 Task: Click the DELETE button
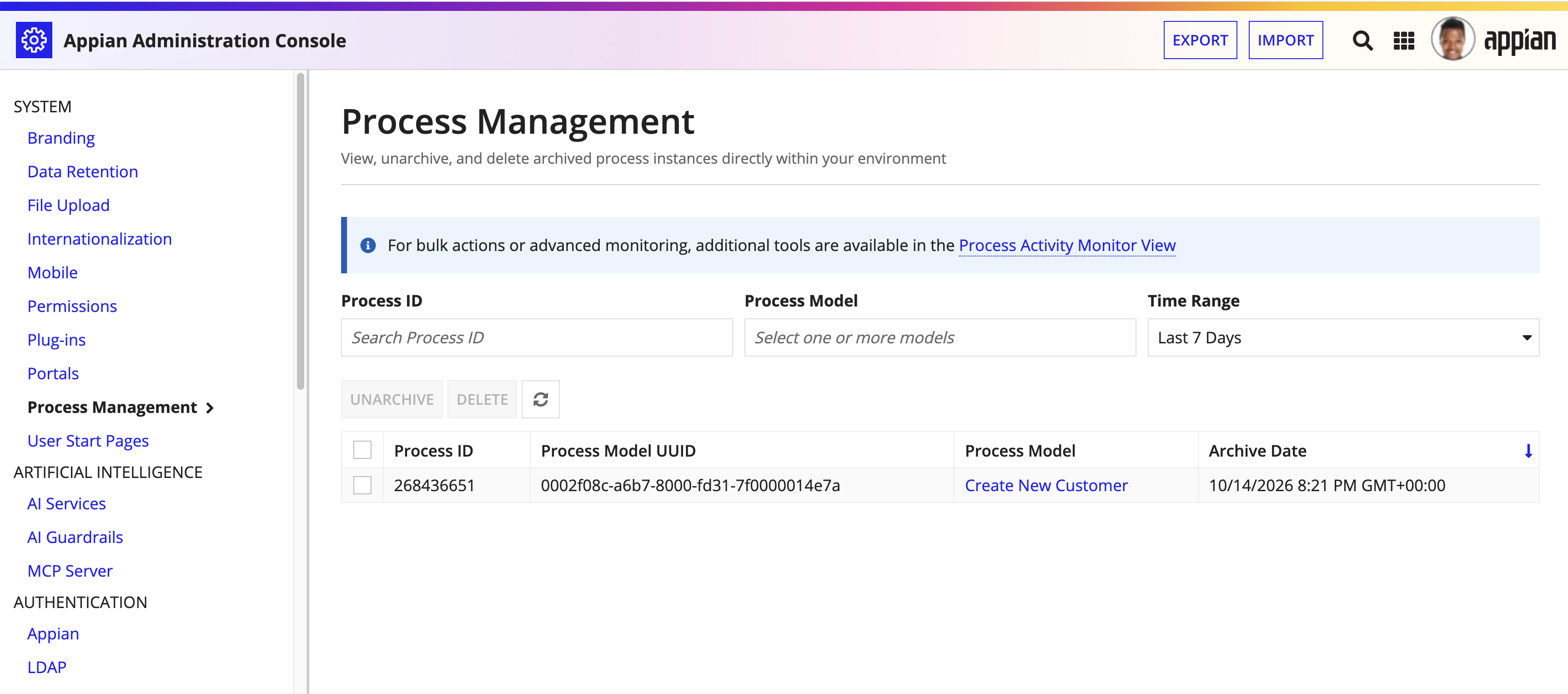(x=482, y=399)
